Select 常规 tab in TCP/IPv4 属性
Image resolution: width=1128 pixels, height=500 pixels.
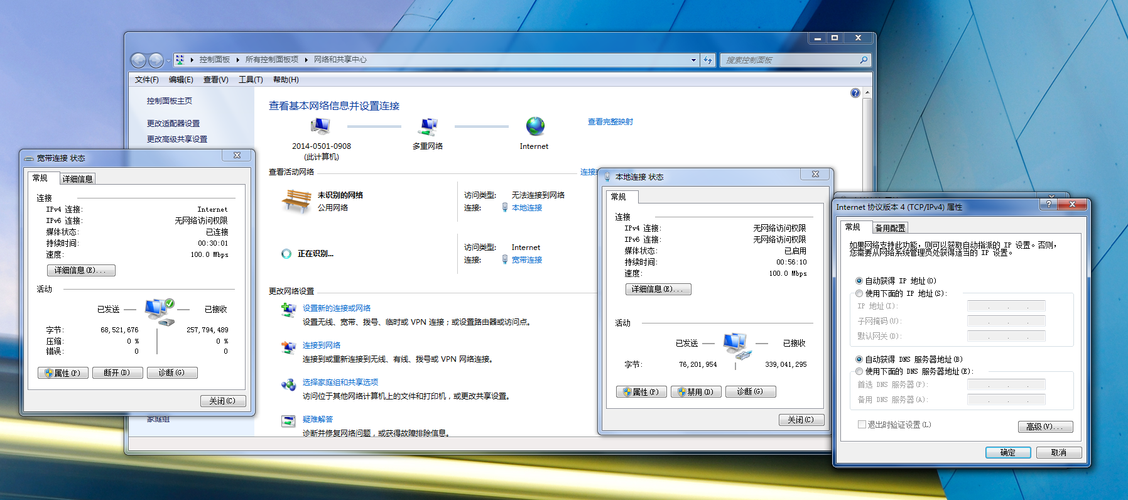(x=852, y=227)
